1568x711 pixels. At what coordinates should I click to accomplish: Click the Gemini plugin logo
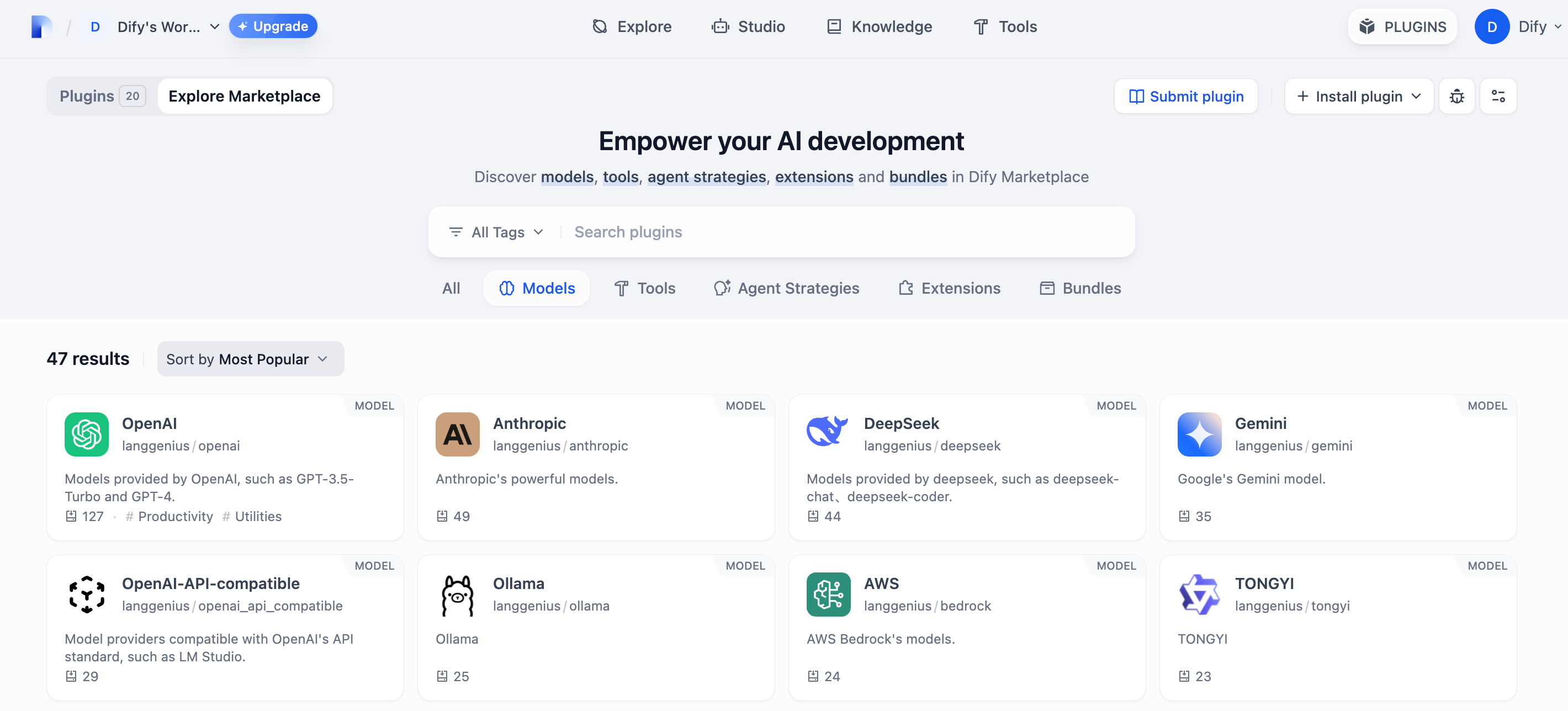coord(1199,434)
